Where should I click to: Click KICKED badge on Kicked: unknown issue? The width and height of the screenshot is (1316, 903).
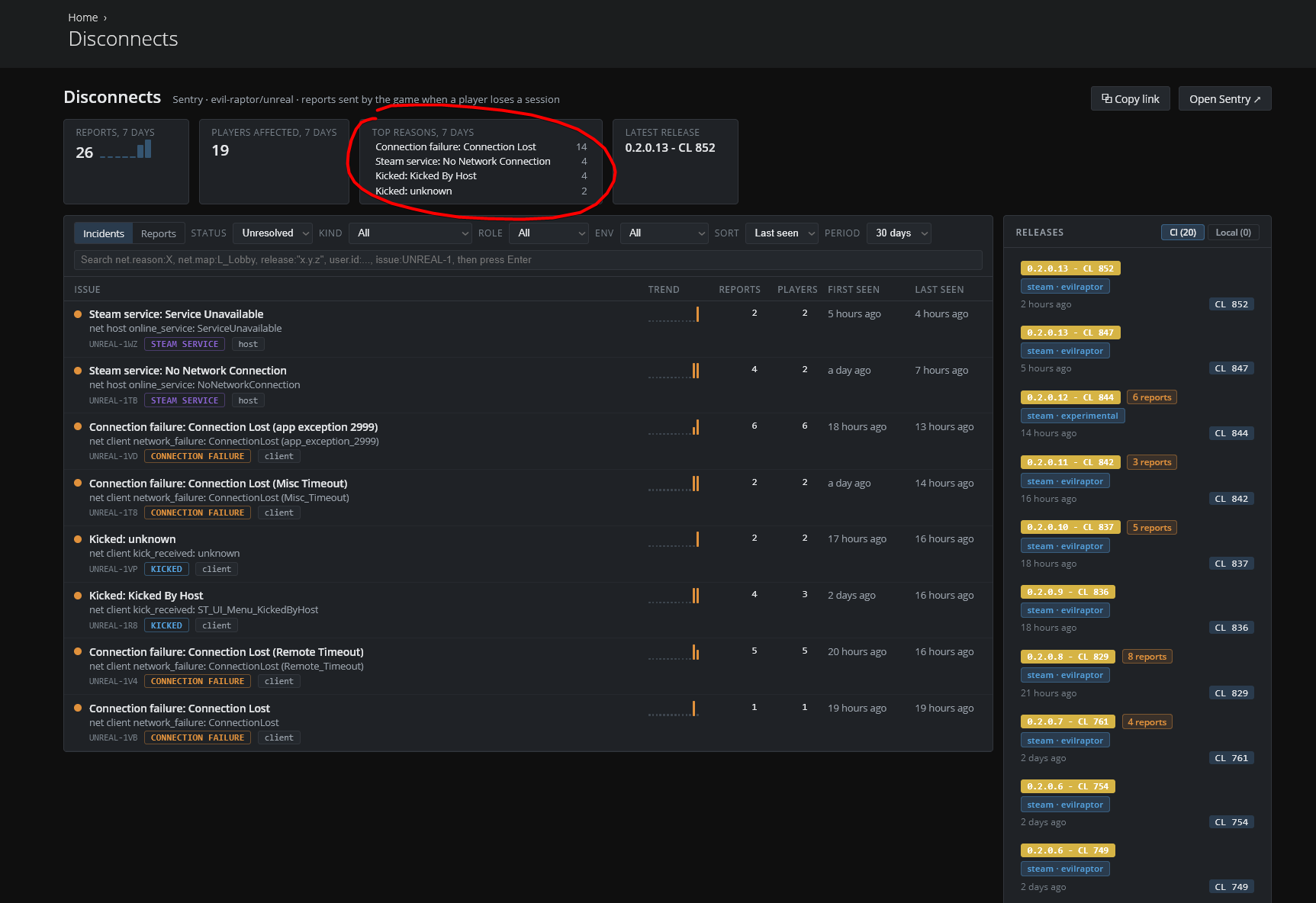pyautogui.click(x=166, y=569)
